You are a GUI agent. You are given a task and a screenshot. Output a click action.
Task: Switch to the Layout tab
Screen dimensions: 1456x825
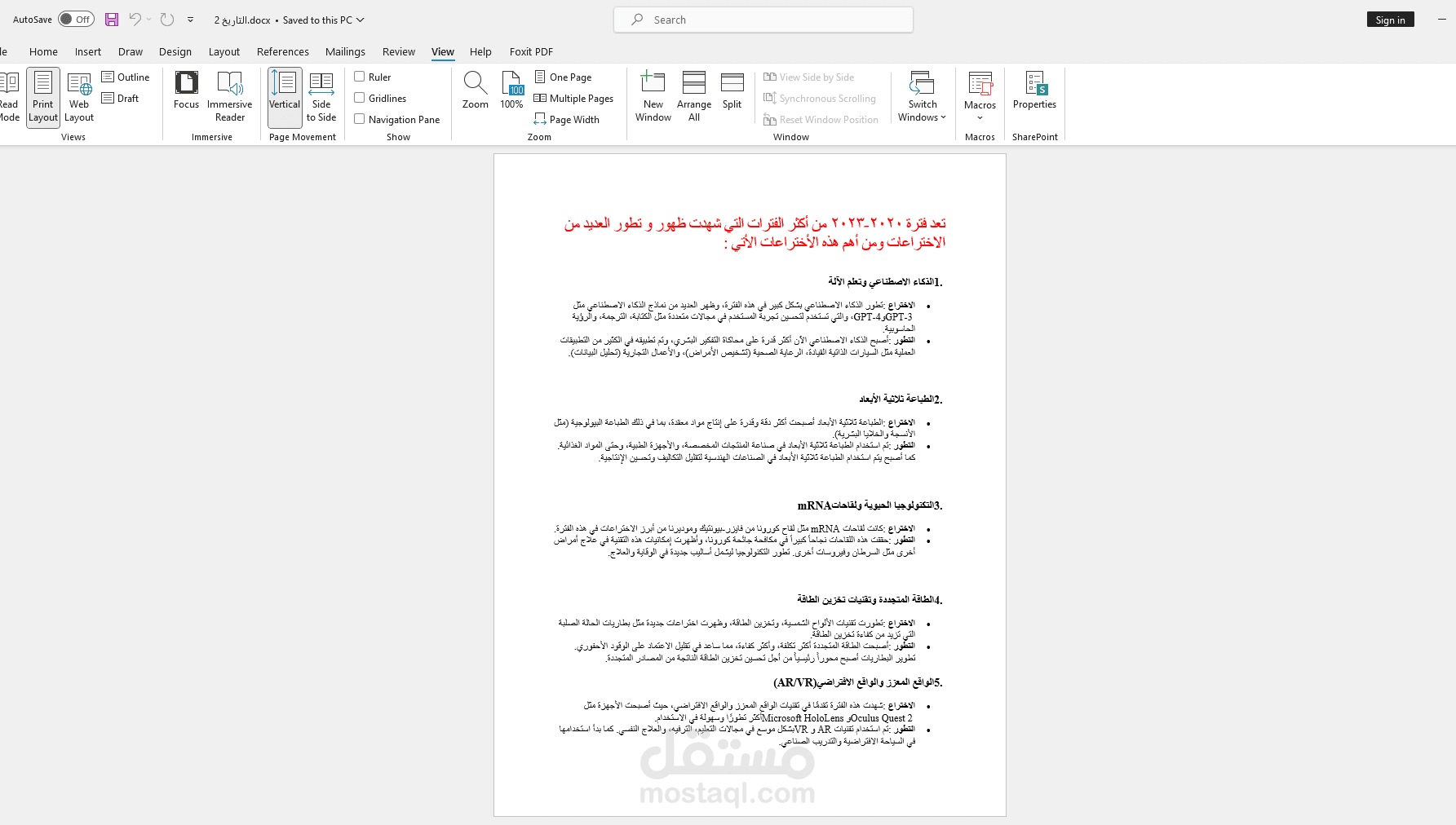pyautogui.click(x=224, y=51)
